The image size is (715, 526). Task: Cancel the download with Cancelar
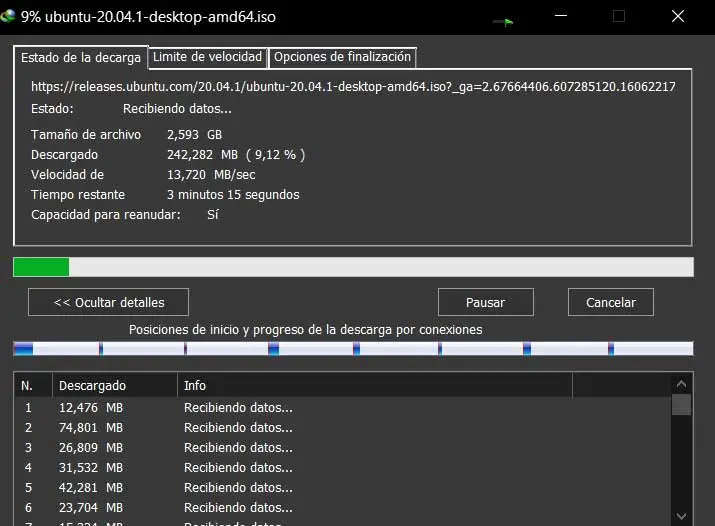click(611, 302)
